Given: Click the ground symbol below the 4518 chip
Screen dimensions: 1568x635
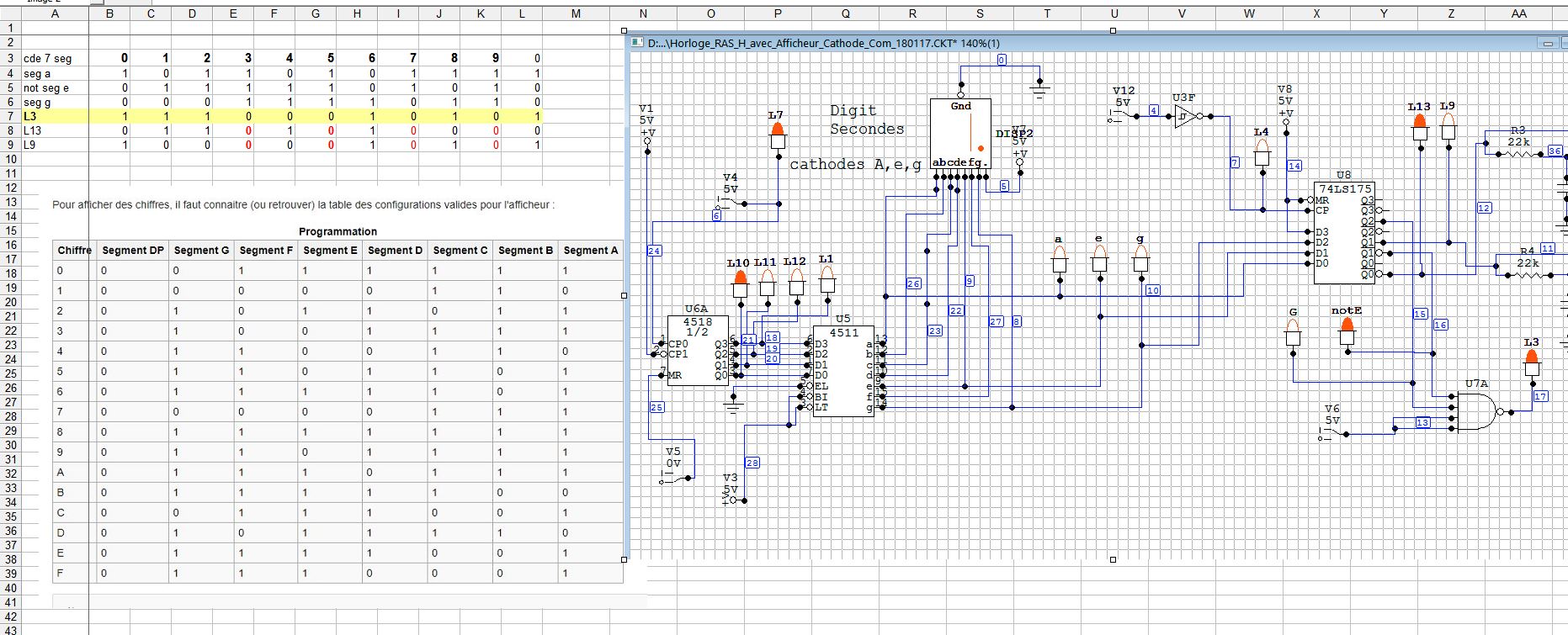Looking at the screenshot, I should pyautogui.click(x=734, y=405).
